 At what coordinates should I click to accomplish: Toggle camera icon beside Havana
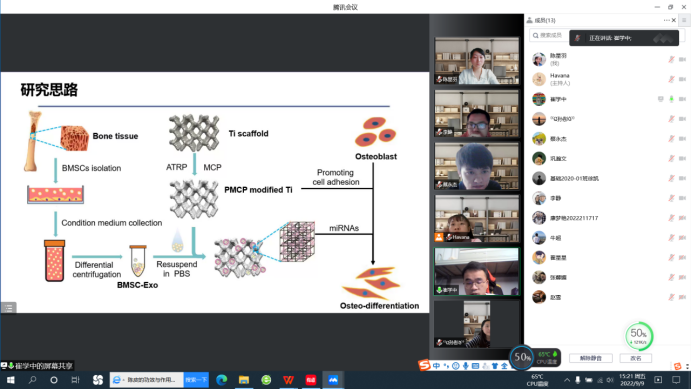pyautogui.click(x=682, y=79)
